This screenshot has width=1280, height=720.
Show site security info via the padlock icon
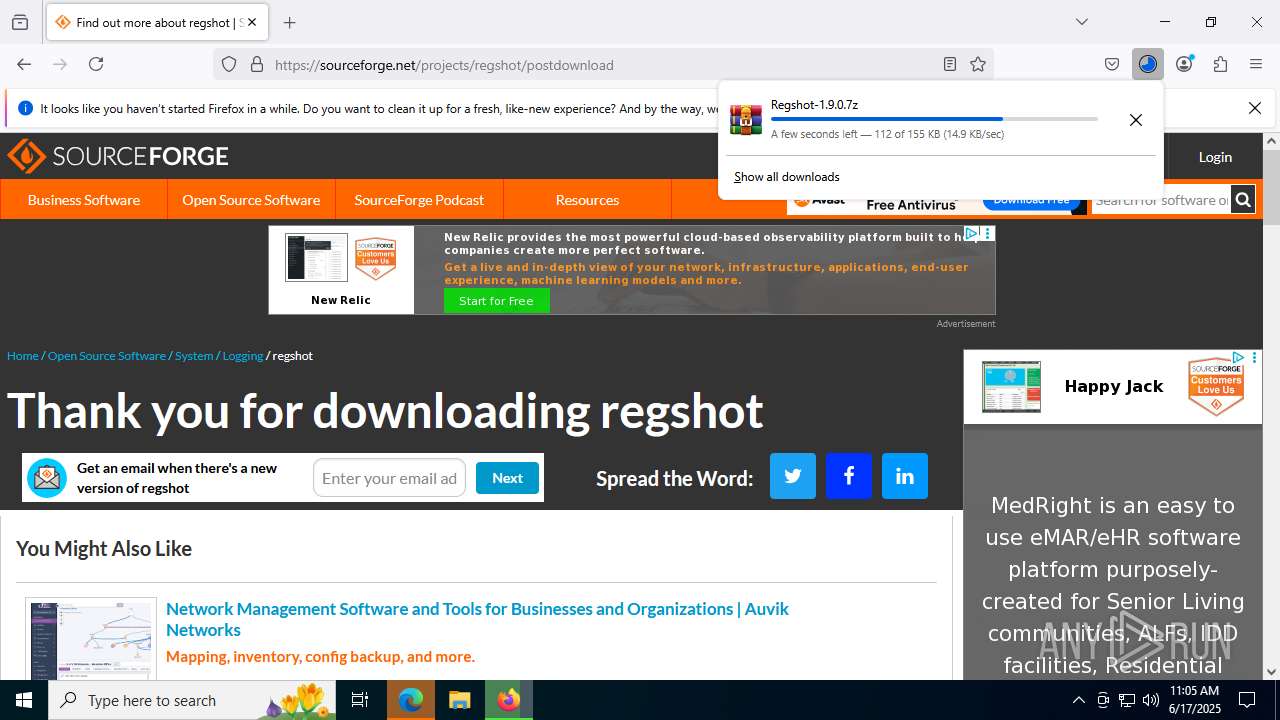[257, 64]
